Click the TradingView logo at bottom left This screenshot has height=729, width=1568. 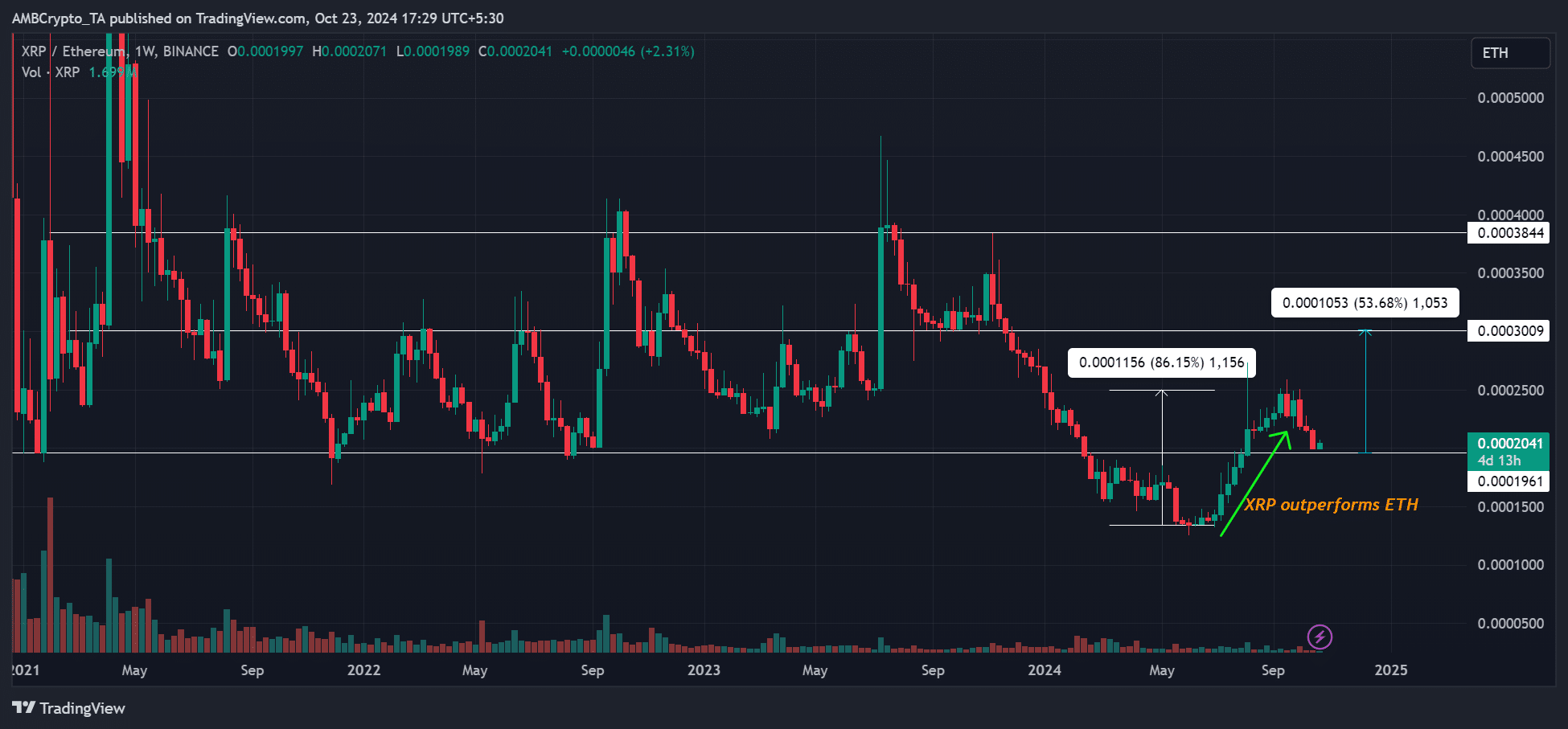click(x=69, y=708)
